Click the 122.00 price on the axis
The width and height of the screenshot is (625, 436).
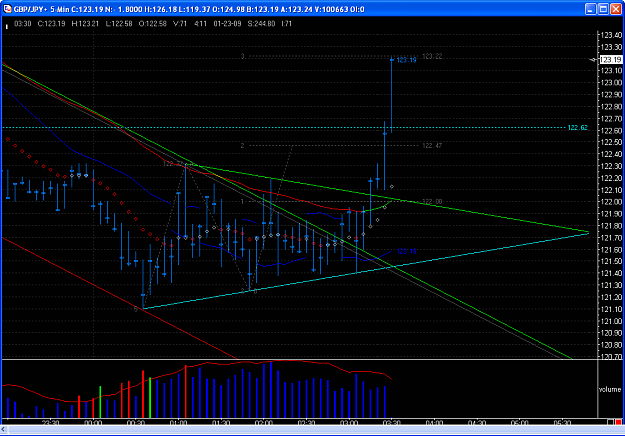coord(611,202)
